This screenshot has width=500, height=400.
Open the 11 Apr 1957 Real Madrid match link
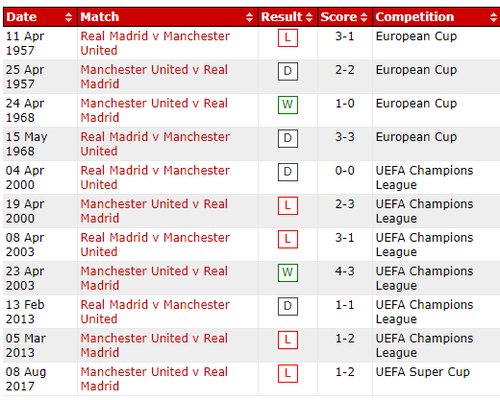coord(155,43)
